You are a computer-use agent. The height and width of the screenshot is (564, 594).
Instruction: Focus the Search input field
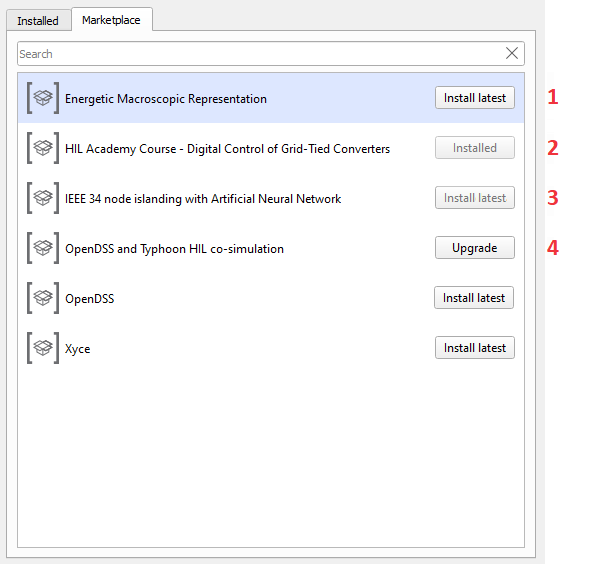pos(261,54)
